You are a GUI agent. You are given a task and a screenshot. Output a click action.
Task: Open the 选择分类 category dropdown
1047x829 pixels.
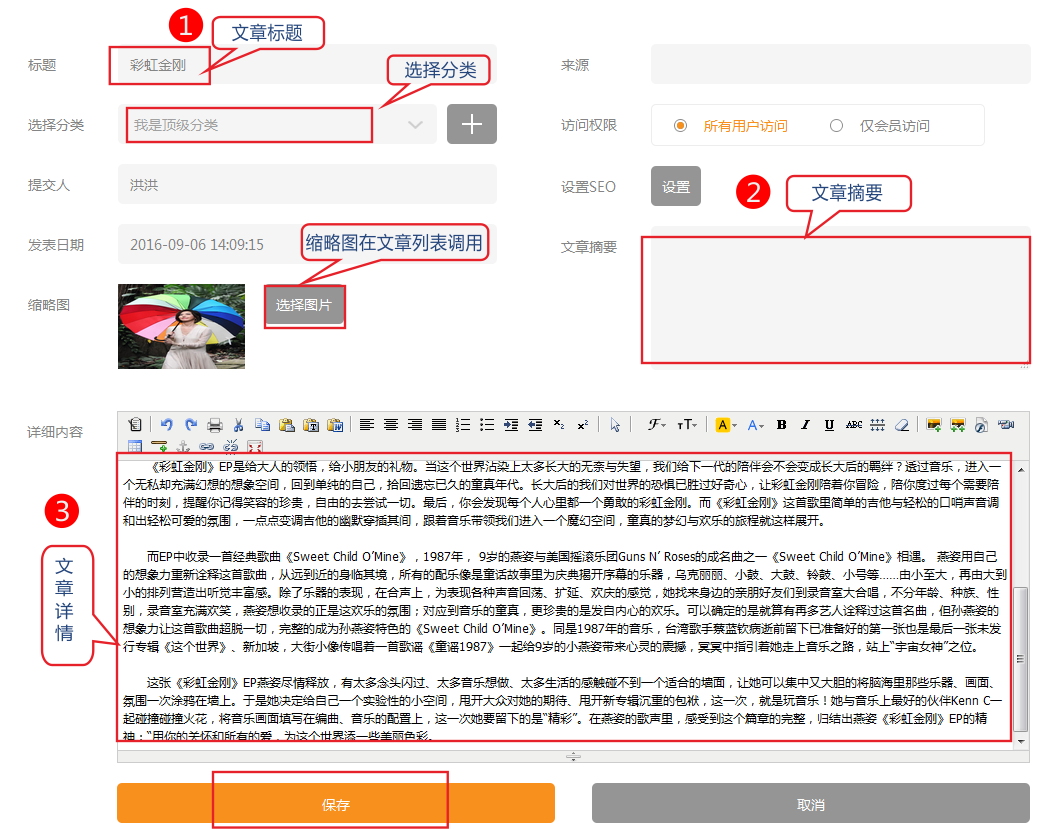(x=276, y=125)
